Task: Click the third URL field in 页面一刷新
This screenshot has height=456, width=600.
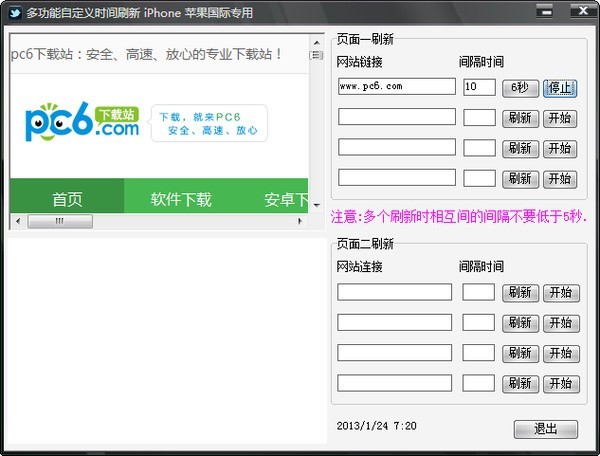Action: click(x=397, y=147)
